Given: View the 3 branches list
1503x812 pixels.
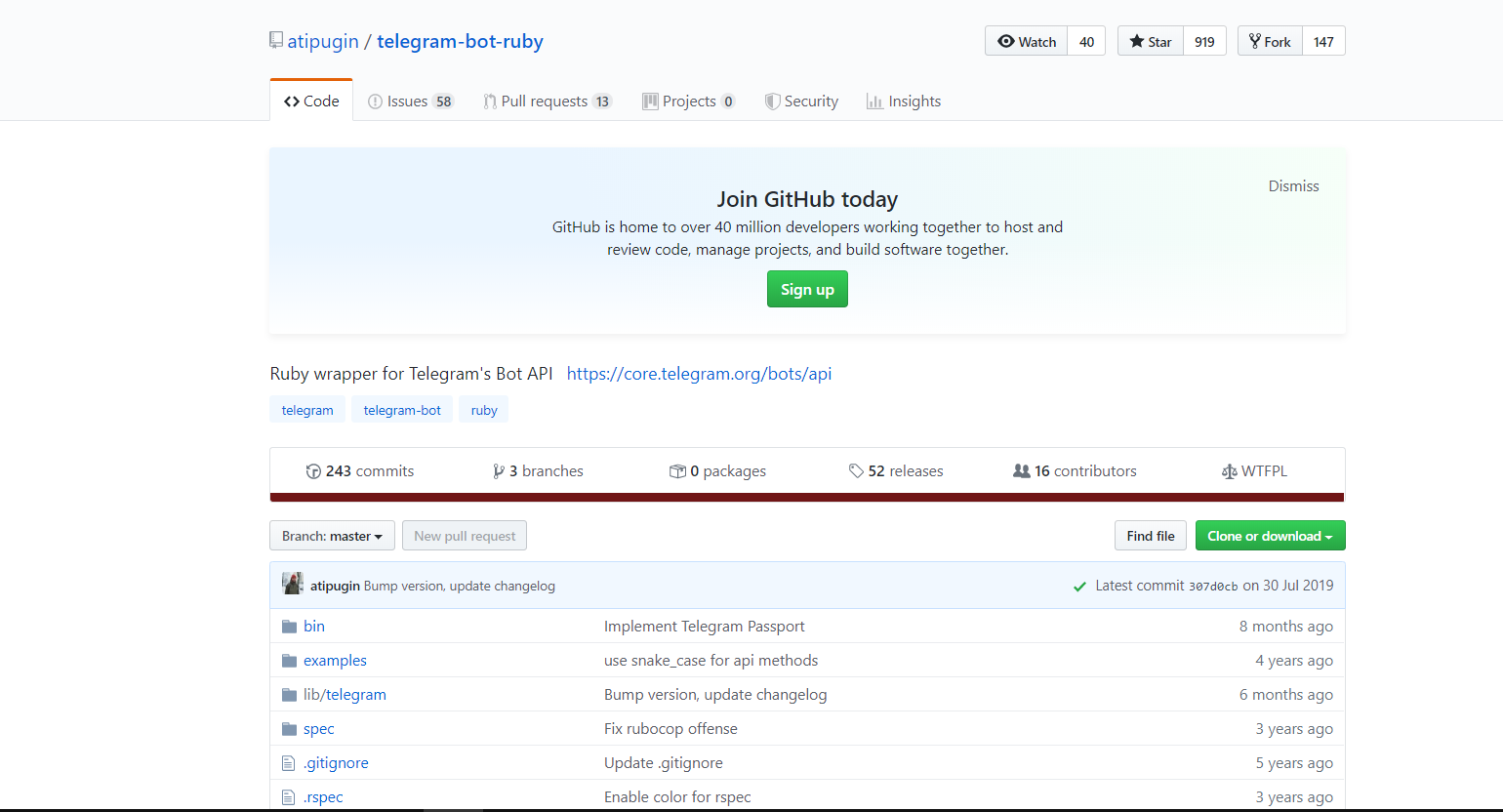Looking at the screenshot, I should (x=538, y=471).
